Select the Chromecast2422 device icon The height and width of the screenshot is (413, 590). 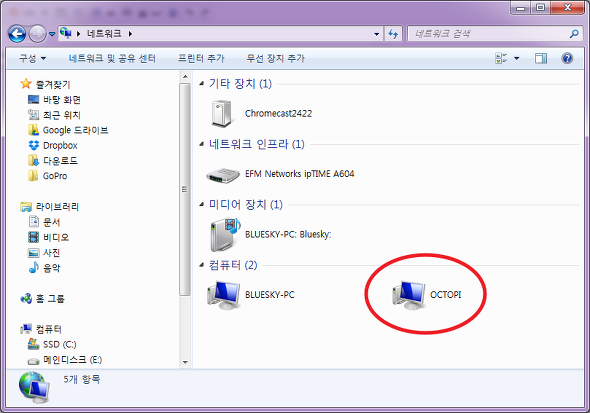click(222, 114)
